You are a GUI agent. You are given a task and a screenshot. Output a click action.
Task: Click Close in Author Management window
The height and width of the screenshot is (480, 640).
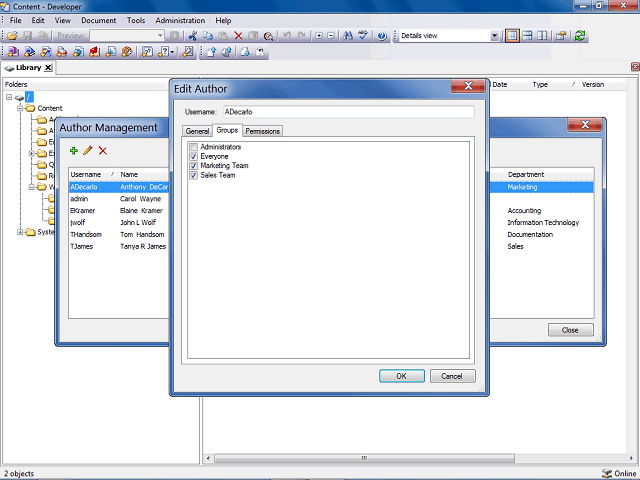570,330
